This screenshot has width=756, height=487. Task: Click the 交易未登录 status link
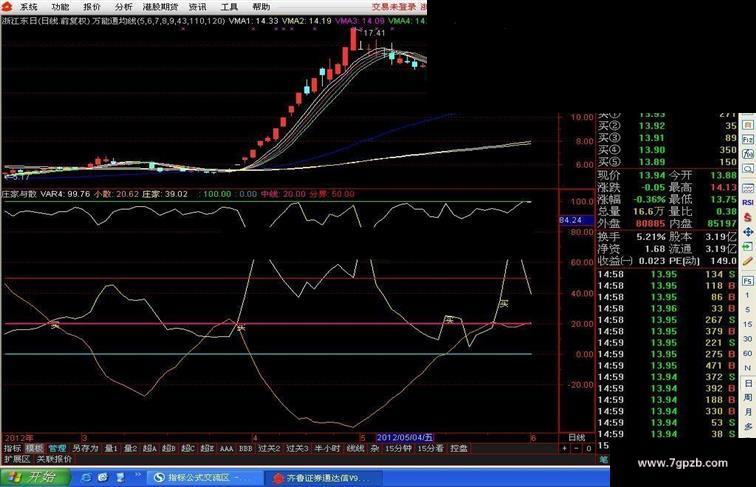(393, 7)
